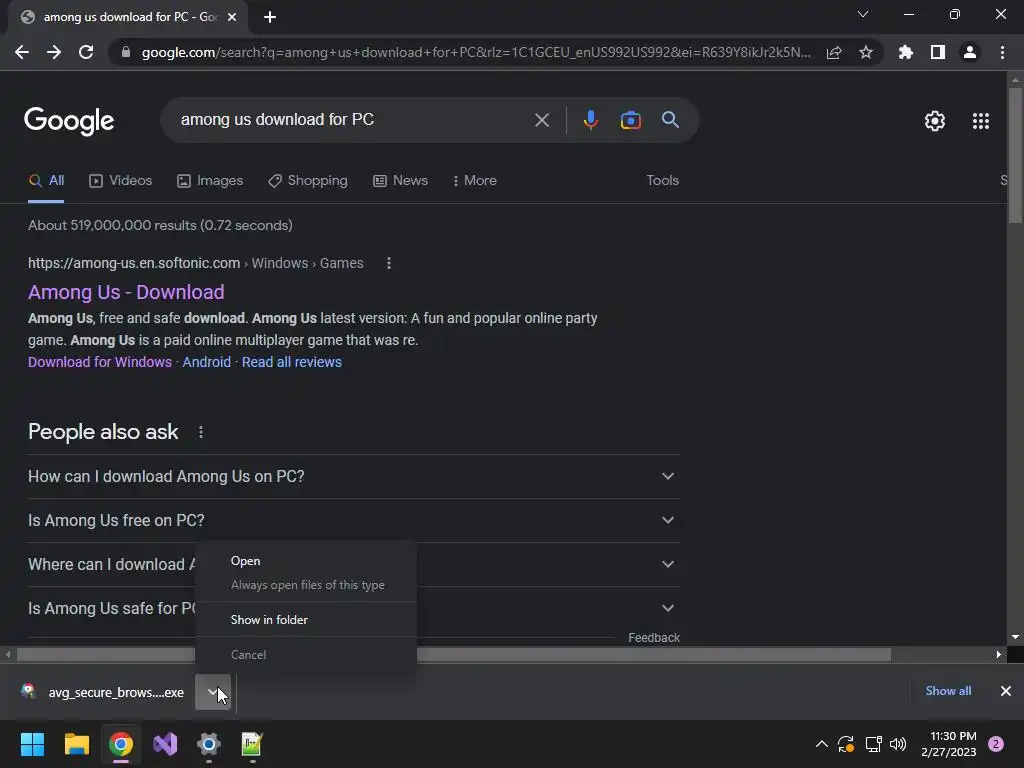Open File Explorer from taskbar

point(76,744)
